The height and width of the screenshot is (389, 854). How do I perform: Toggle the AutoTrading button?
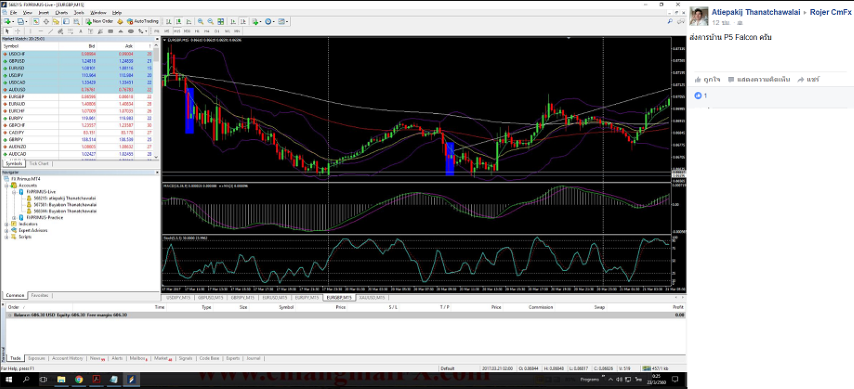143,21
